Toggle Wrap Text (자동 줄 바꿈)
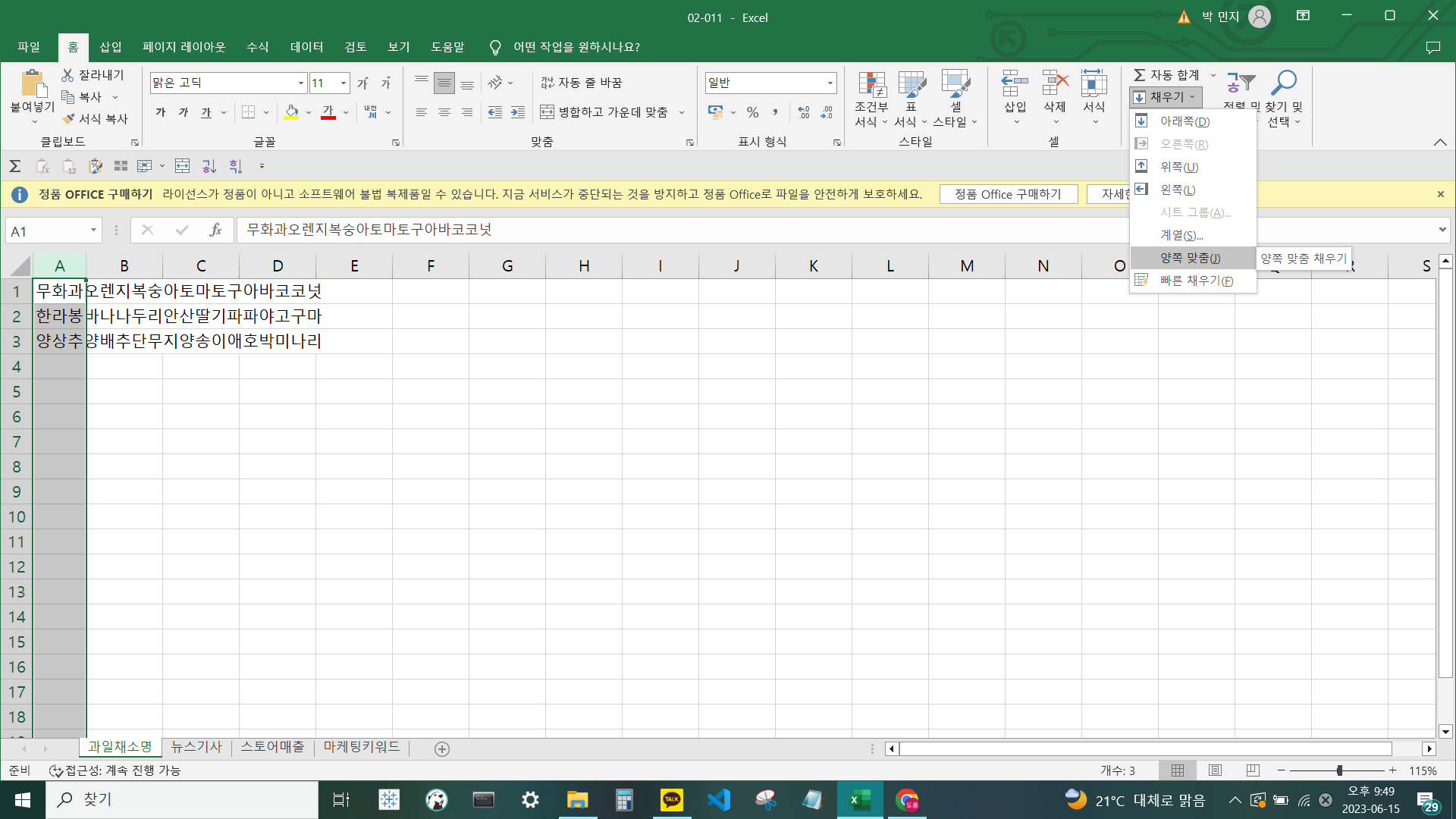 click(x=582, y=83)
